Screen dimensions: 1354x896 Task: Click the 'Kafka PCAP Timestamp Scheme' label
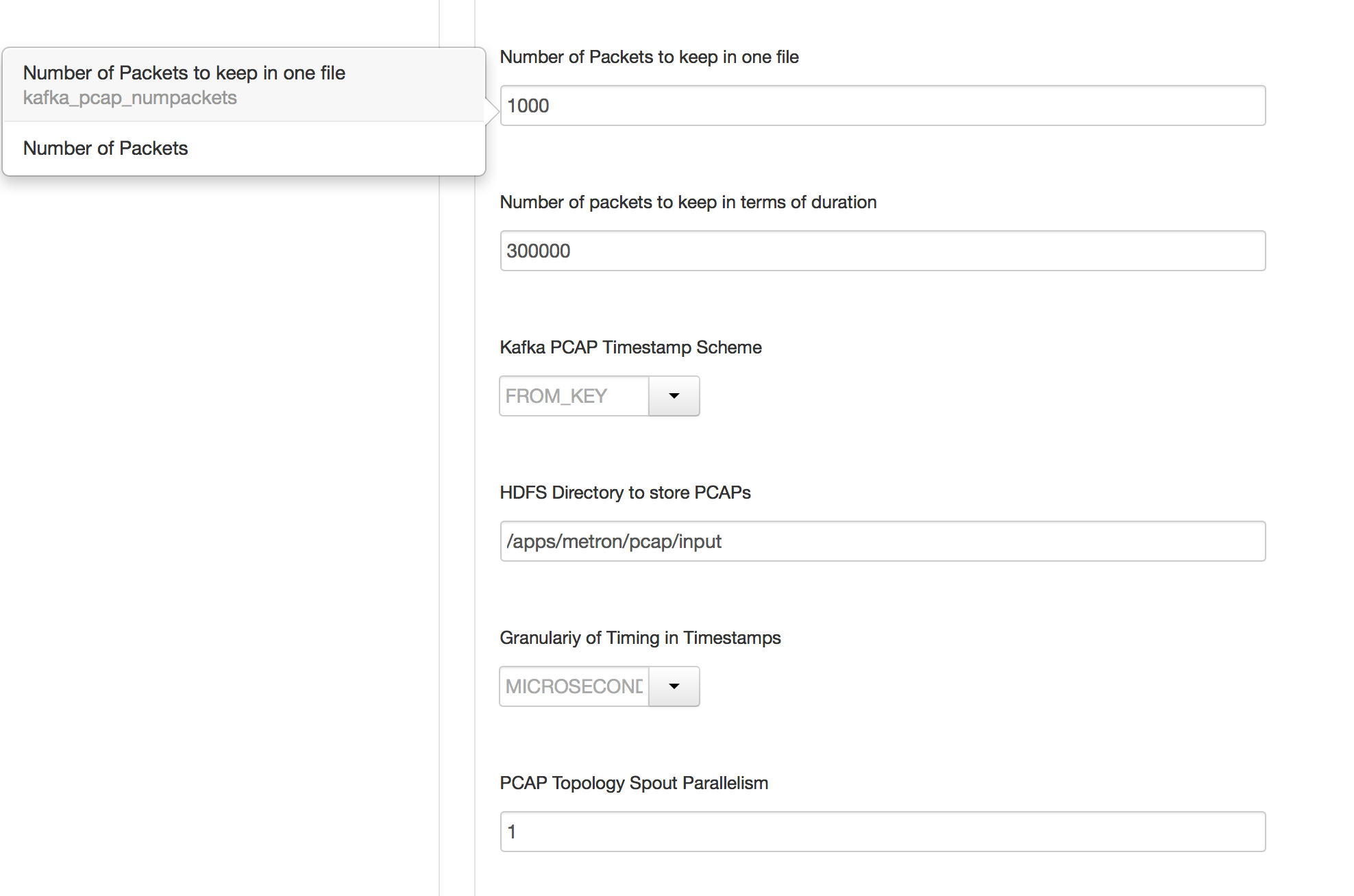click(x=630, y=347)
